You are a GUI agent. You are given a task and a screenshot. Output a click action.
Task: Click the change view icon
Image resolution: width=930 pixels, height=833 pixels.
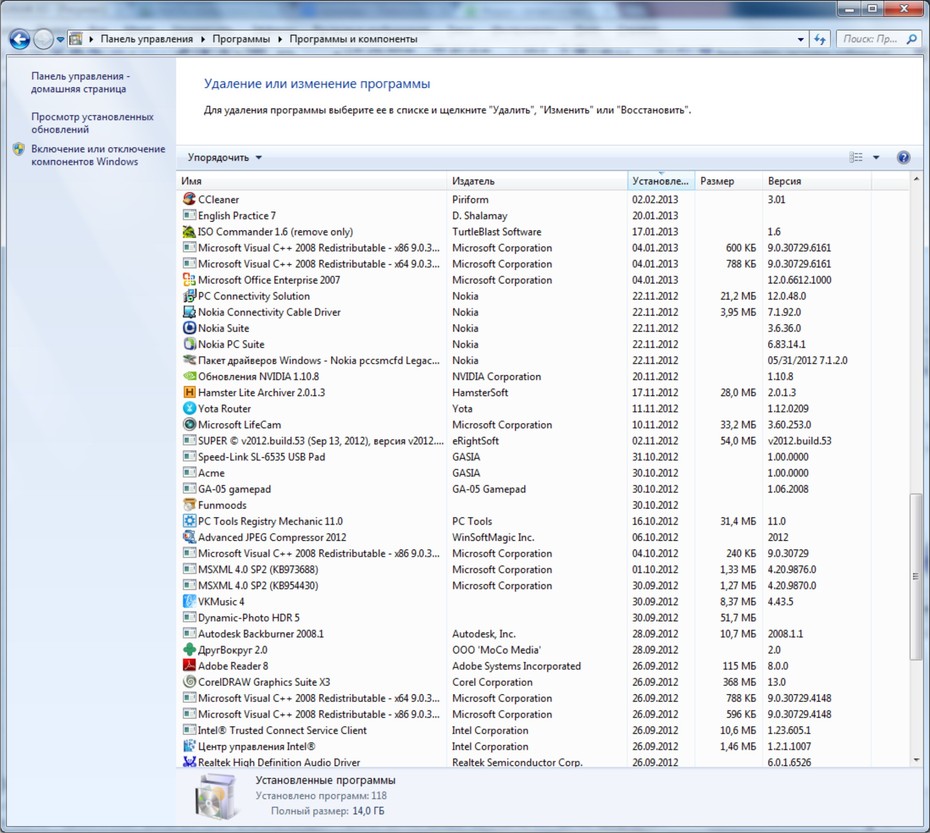(x=856, y=157)
